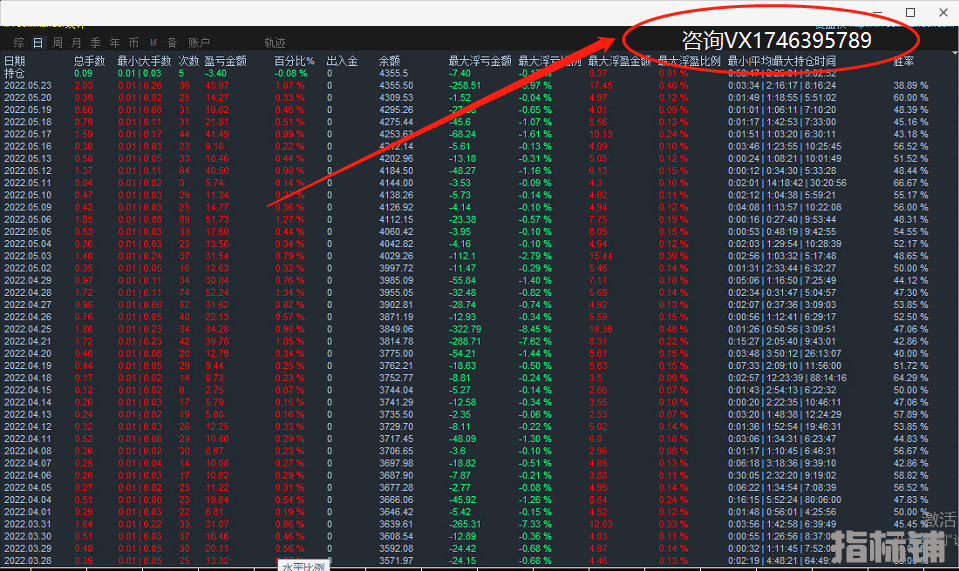Minimize the statistics window
959x571 pixels.
(x=877, y=12)
